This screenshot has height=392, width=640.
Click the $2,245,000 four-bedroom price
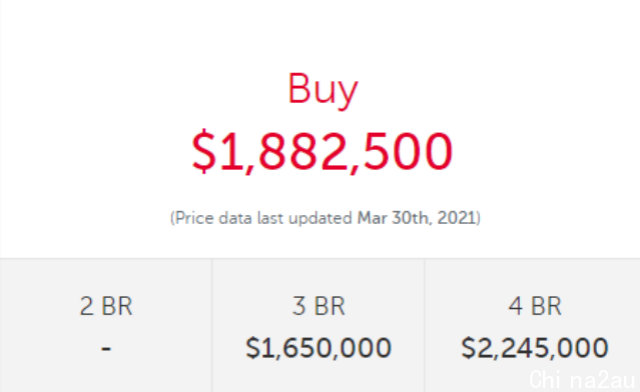click(x=535, y=348)
